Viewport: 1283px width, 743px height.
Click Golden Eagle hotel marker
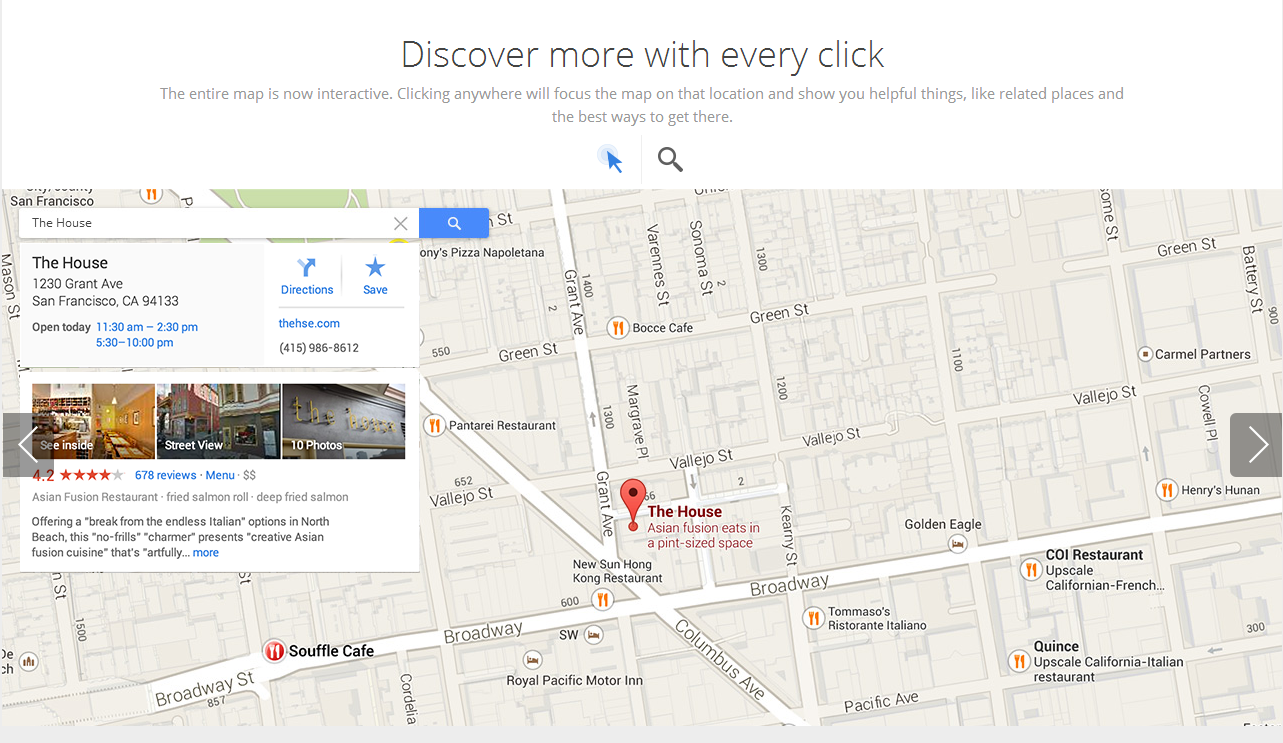pos(958,544)
